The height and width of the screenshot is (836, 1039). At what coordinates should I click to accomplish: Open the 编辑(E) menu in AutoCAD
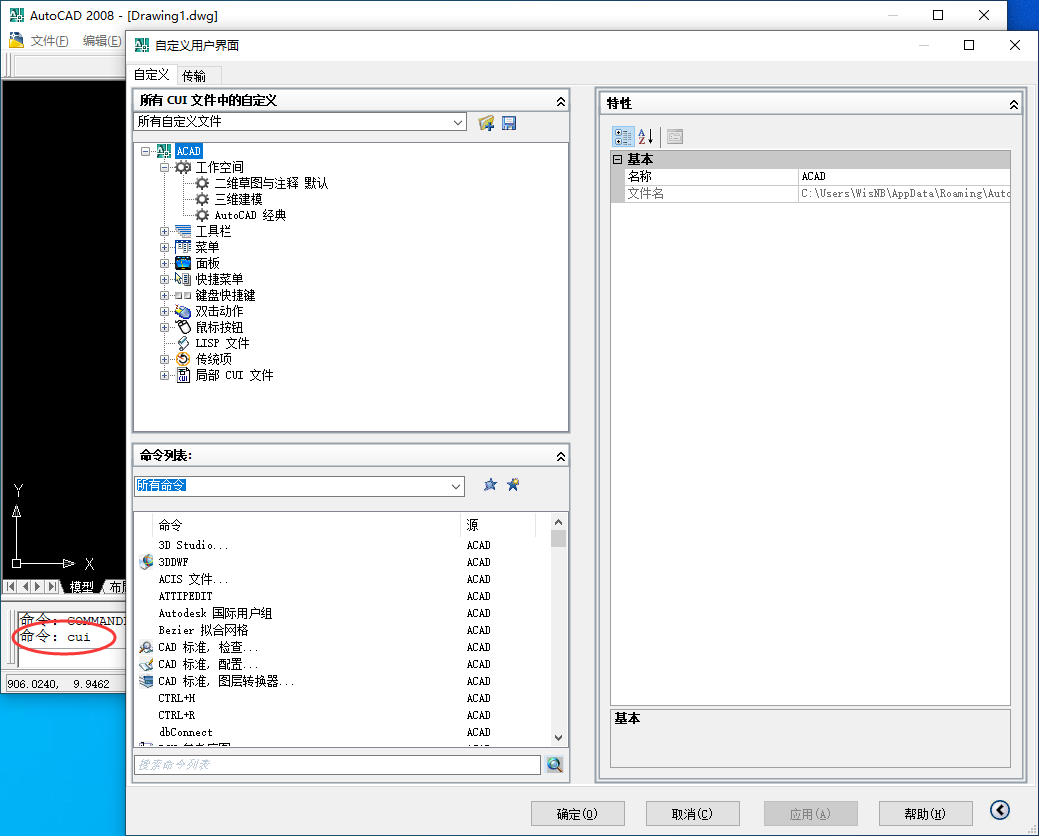pos(102,40)
